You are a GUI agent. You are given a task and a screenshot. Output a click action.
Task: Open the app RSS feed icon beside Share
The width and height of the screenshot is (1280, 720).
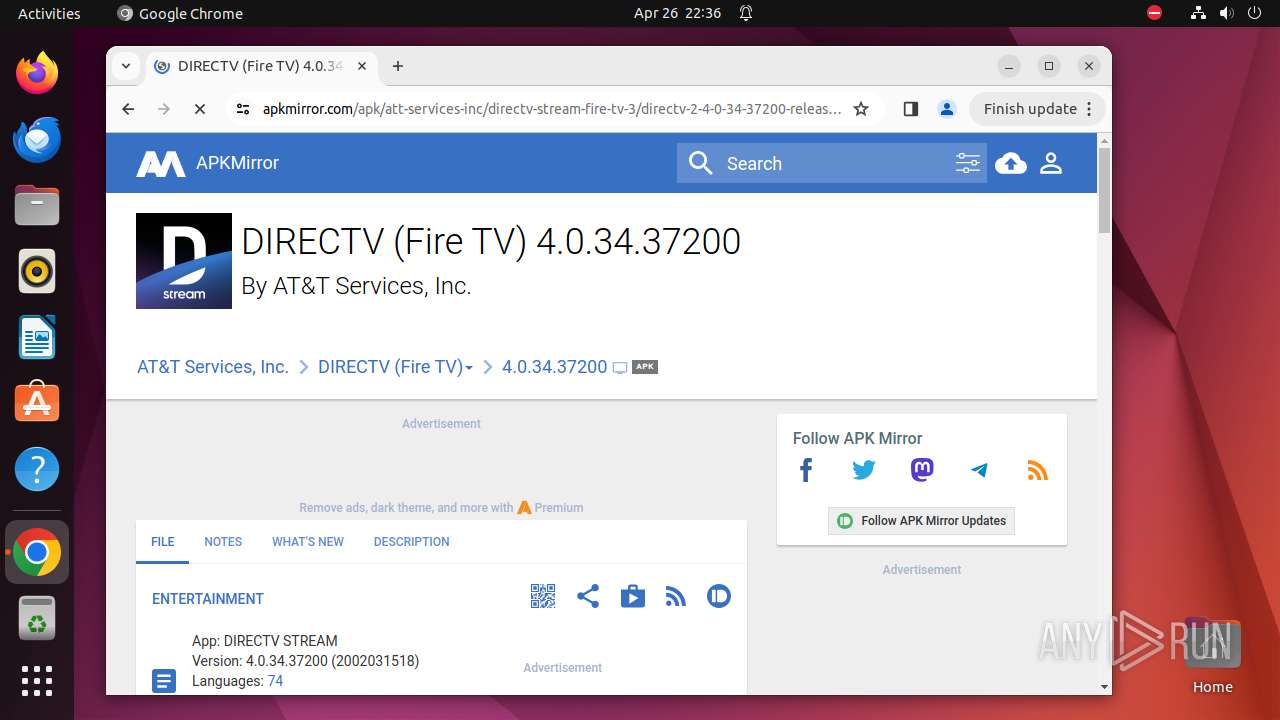tap(676, 597)
